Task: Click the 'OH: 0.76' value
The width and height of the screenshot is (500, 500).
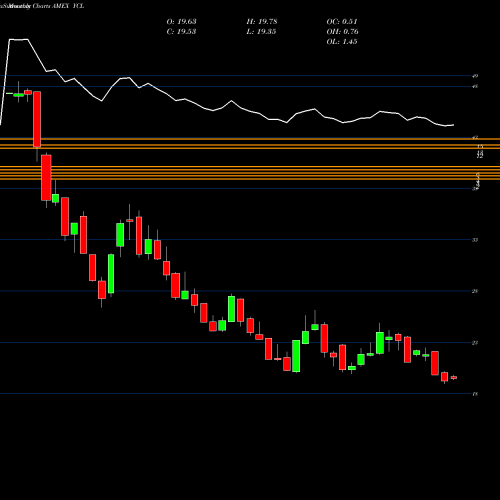Action: click(342, 32)
